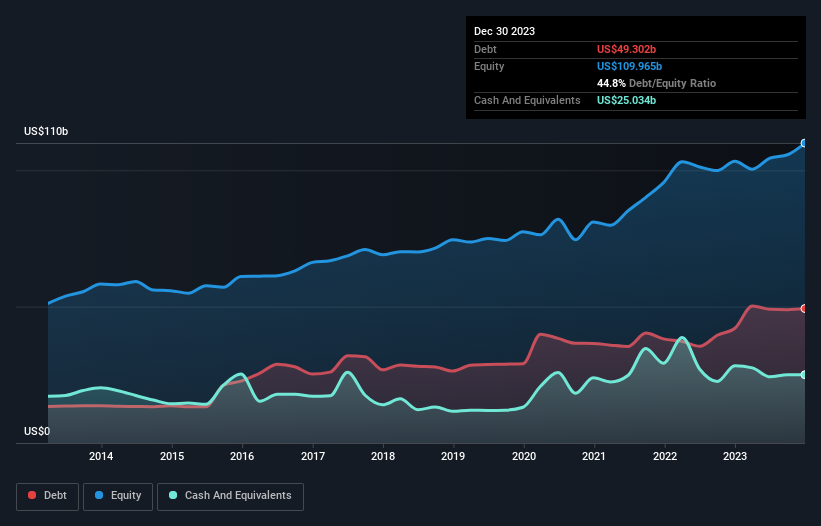Click the 44.8% Debt/Equity Ratio text
The height and width of the screenshot is (526, 821).
coord(656,83)
